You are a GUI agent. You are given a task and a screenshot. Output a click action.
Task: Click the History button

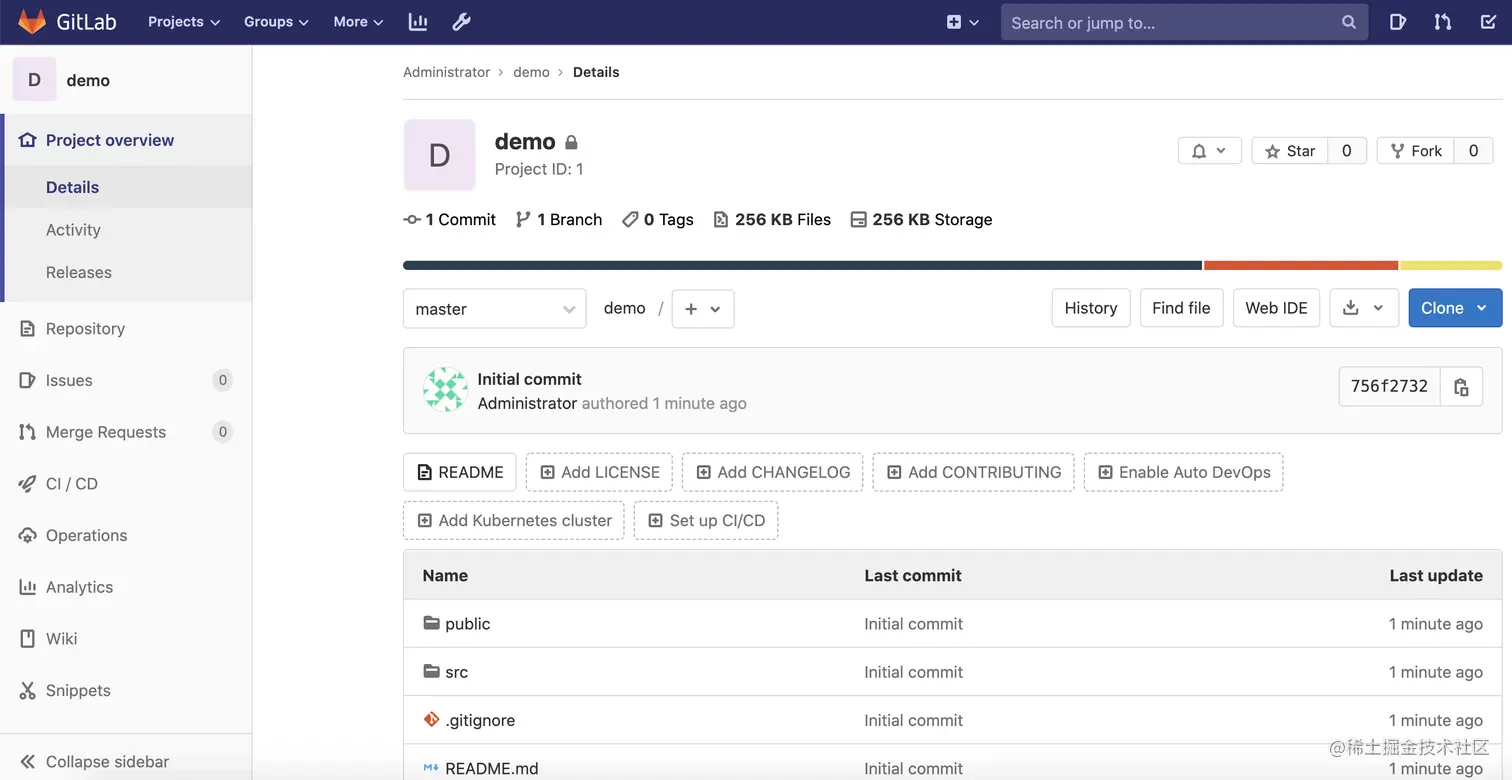point(1091,308)
